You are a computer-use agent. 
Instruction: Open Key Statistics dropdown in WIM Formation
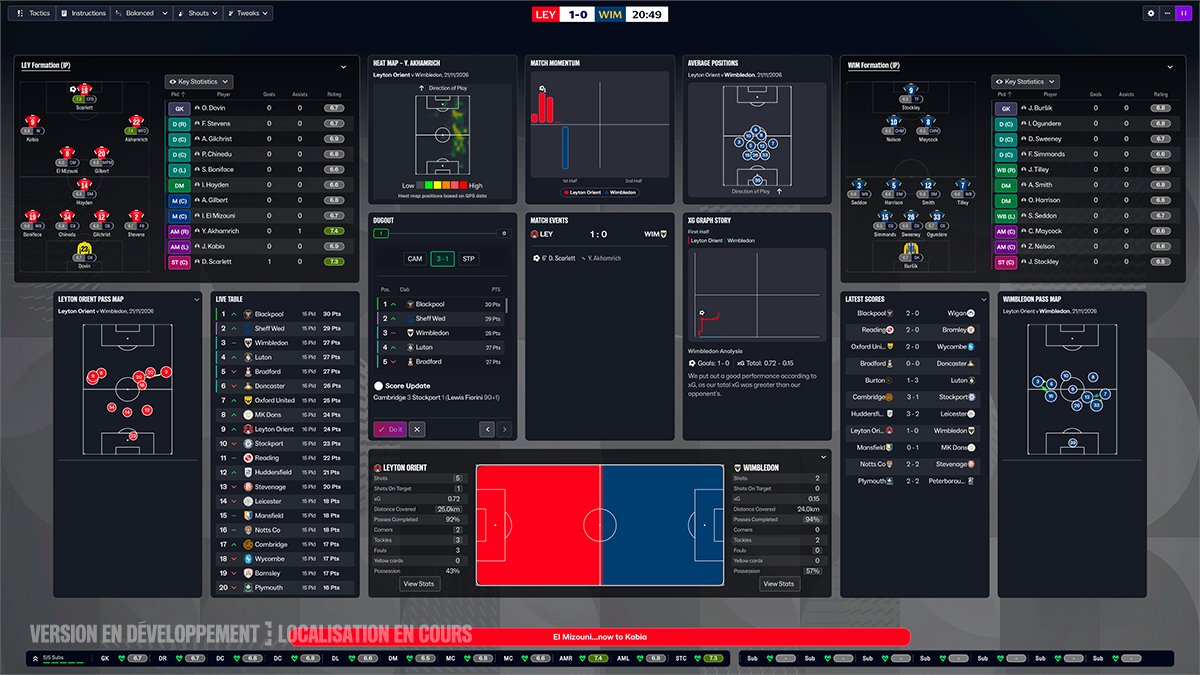click(x=1026, y=82)
